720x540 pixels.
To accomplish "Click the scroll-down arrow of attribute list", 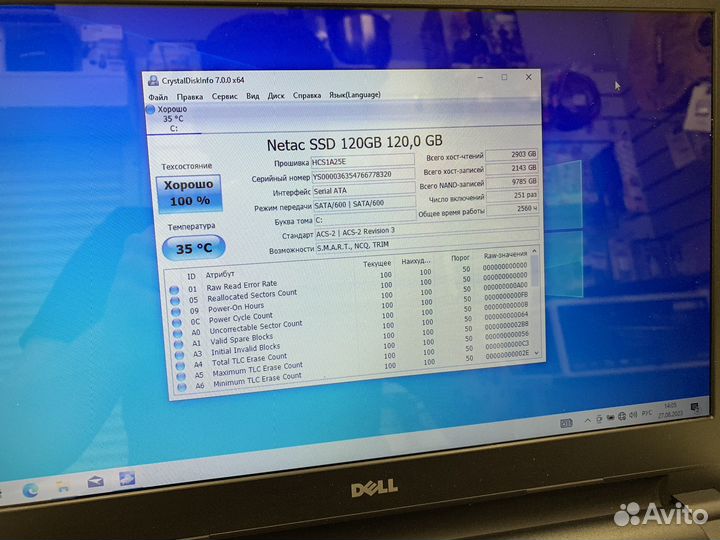I will tap(537, 353).
